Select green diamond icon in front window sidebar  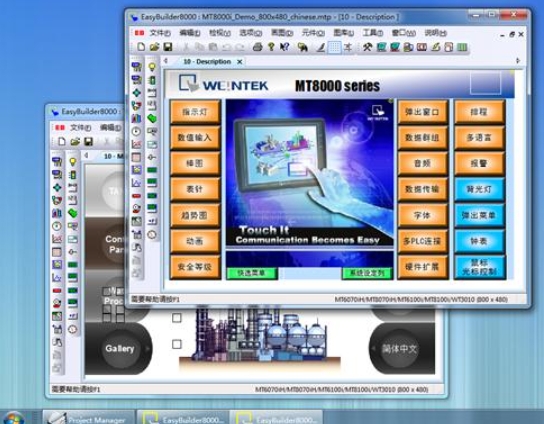(136, 93)
